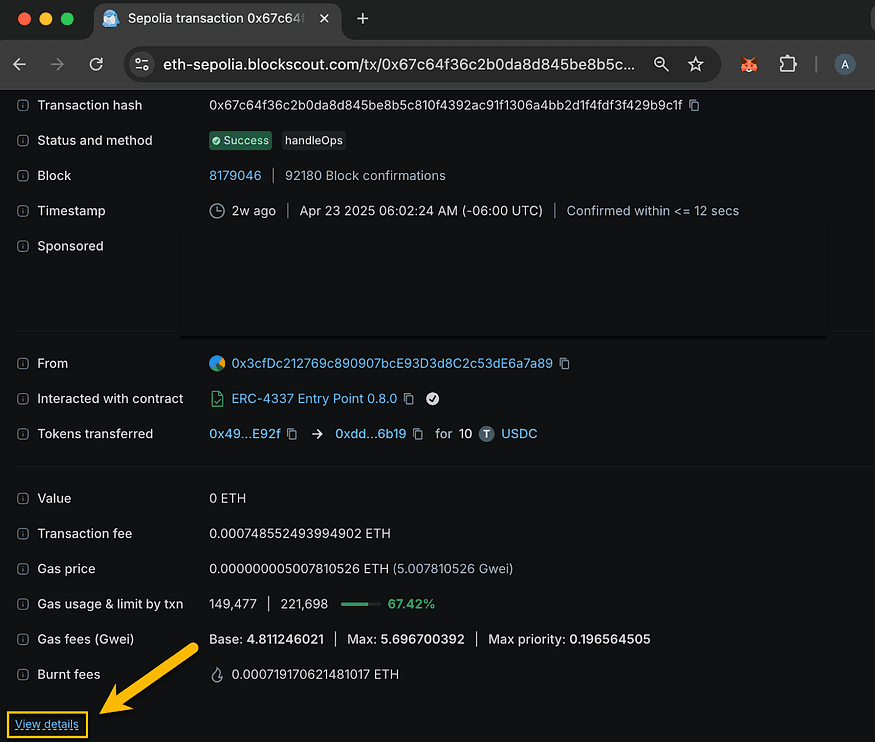Copy the From address
875x742 pixels.
[565, 364]
